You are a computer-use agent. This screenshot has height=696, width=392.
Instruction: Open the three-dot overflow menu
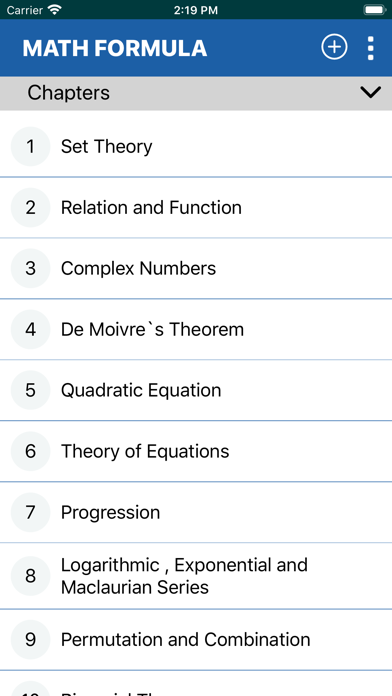[370, 48]
